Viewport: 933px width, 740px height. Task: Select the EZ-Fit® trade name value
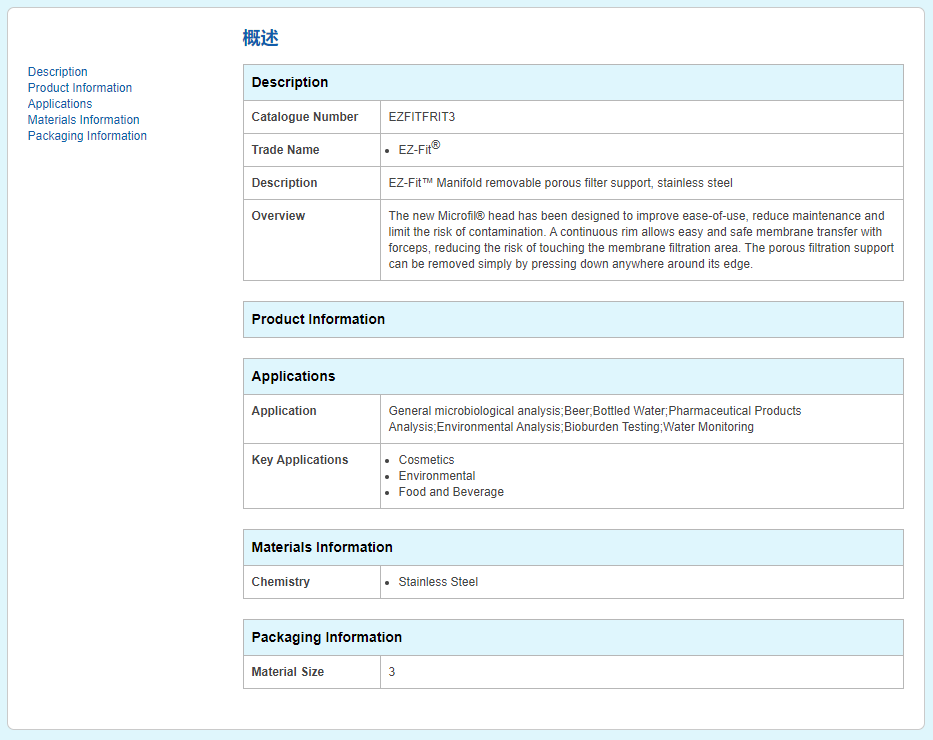[x=419, y=149]
